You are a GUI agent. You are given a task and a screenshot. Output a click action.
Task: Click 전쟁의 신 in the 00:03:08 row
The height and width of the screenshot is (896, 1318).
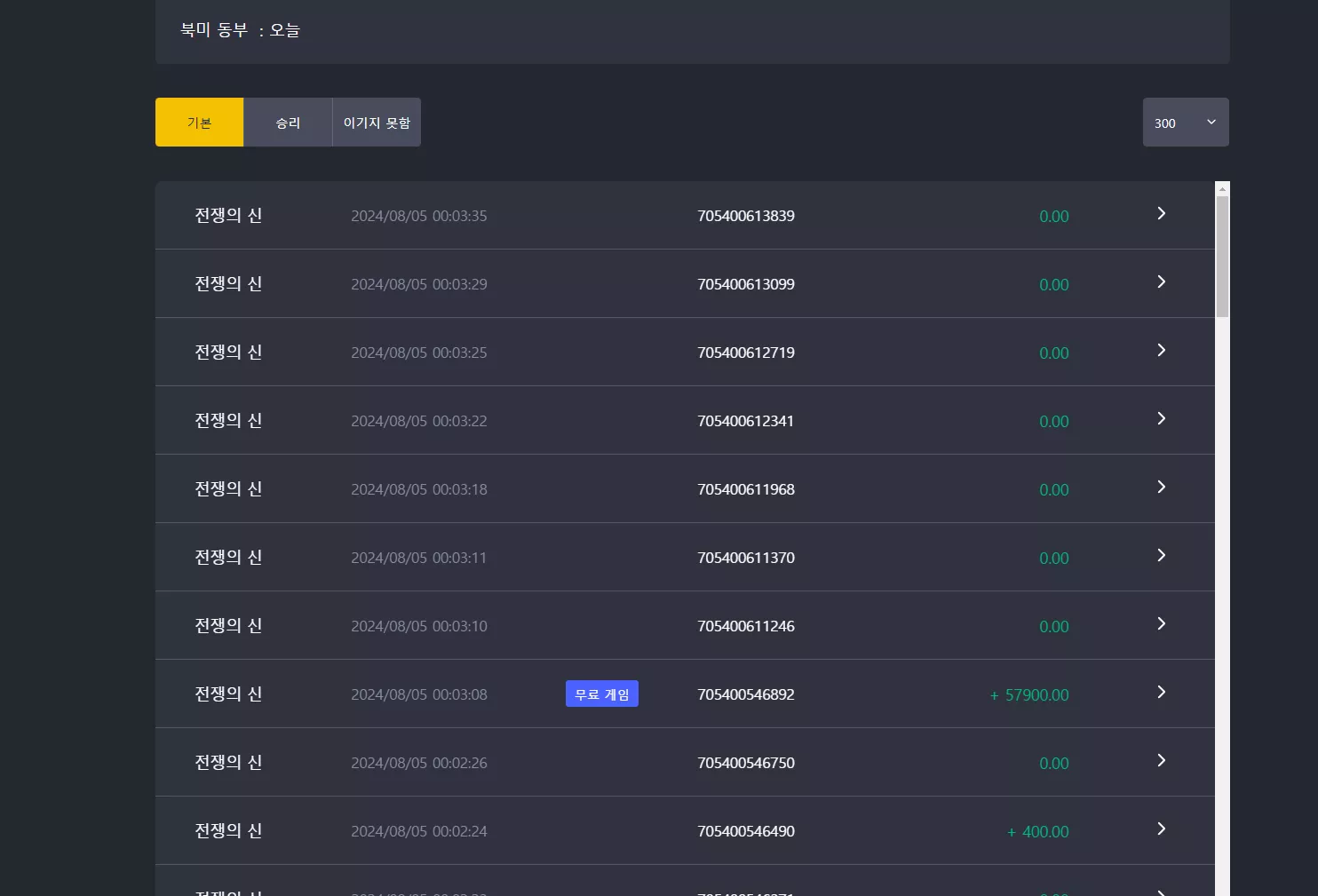(228, 694)
